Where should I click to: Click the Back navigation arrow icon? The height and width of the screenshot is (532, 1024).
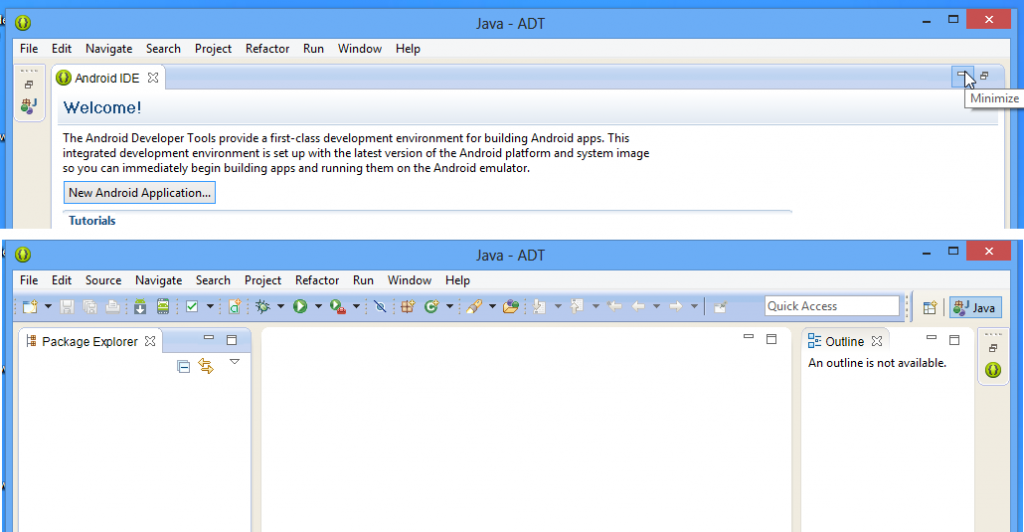(x=638, y=306)
